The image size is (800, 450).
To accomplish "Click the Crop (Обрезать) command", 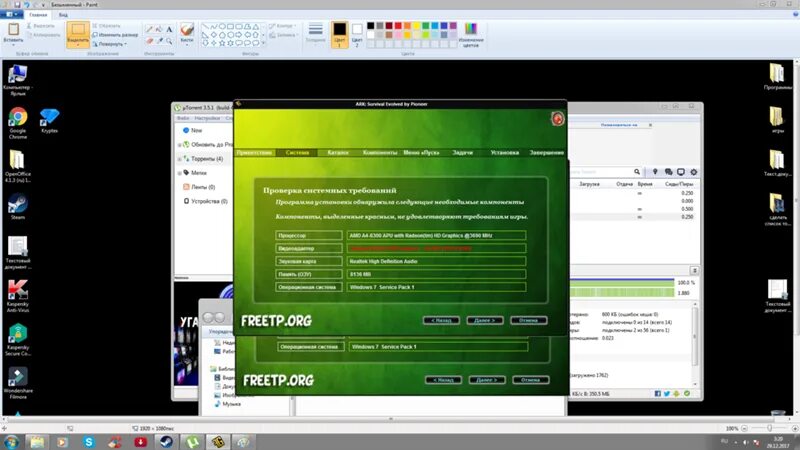I will click(107, 26).
